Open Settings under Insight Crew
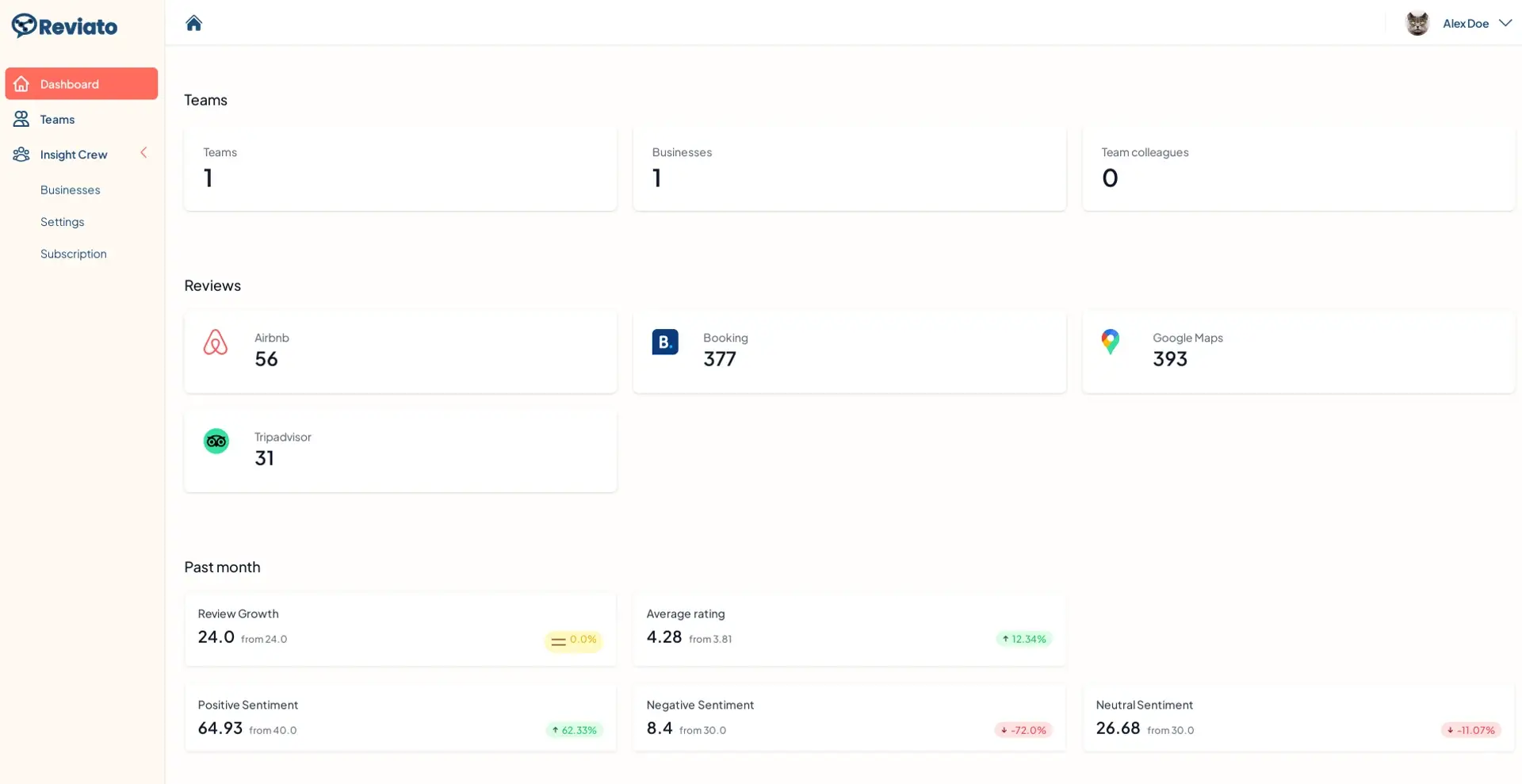This screenshot has height=784, width=1522. coord(62,222)
